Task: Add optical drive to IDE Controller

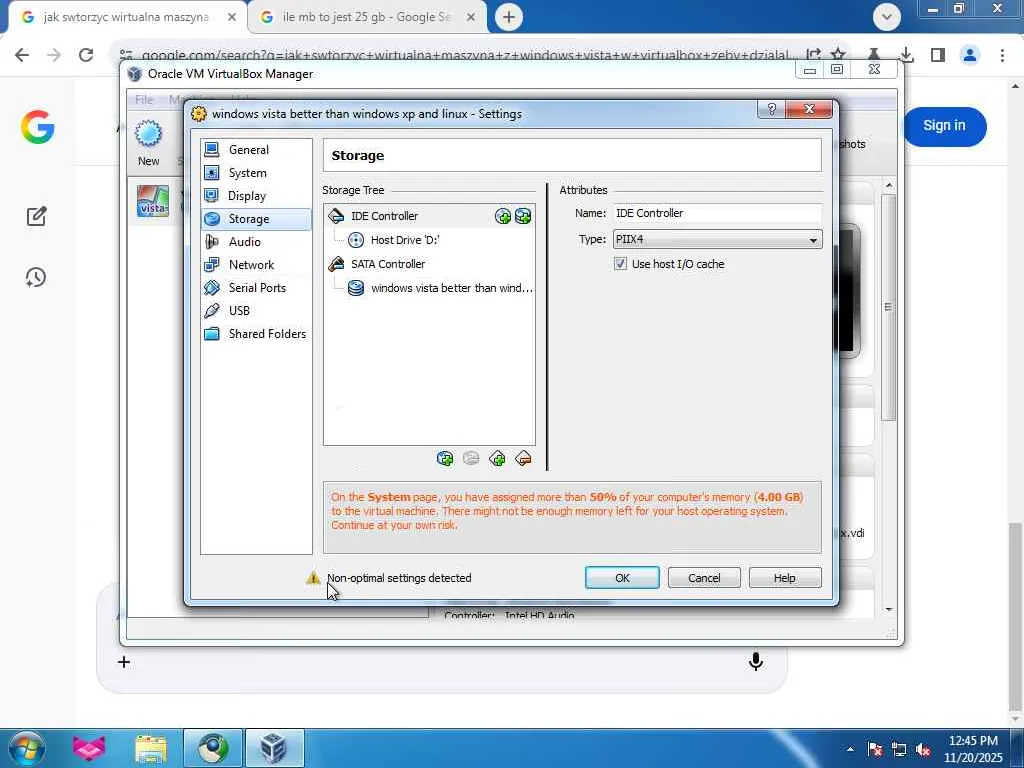Action: pos(503,216)
